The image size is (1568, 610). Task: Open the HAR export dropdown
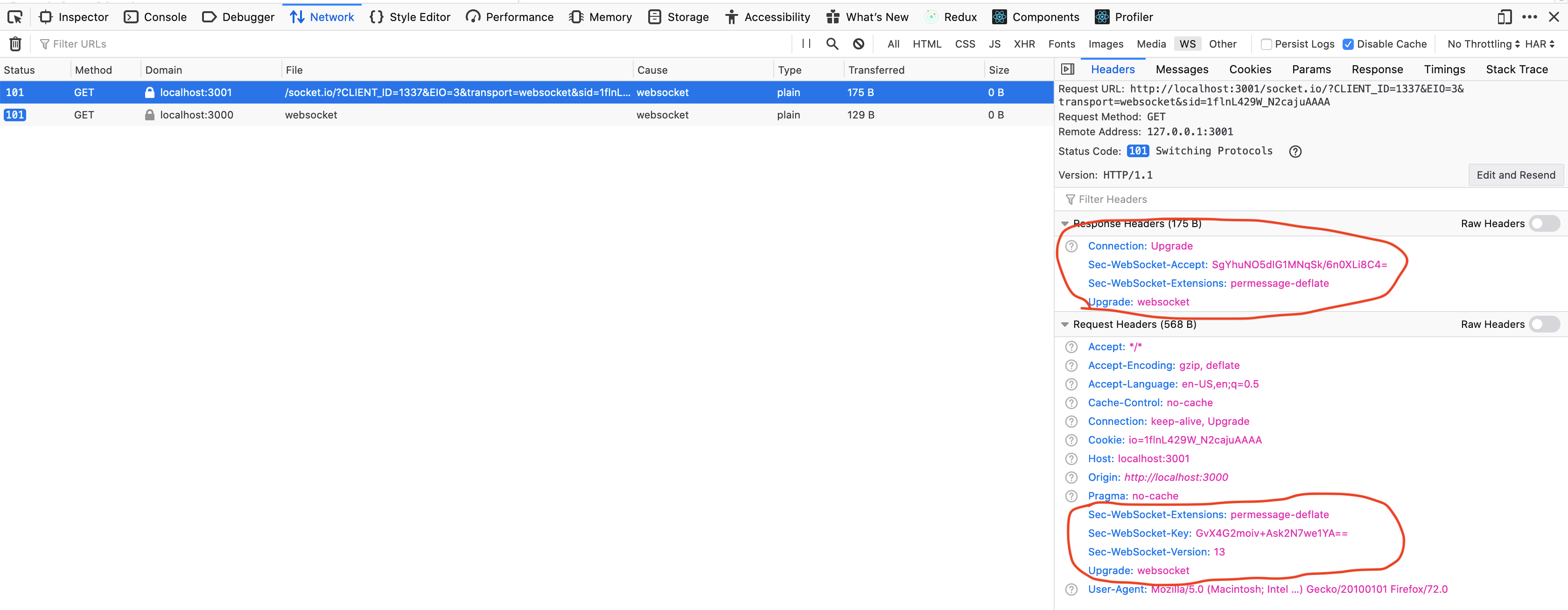[1540, 43]
